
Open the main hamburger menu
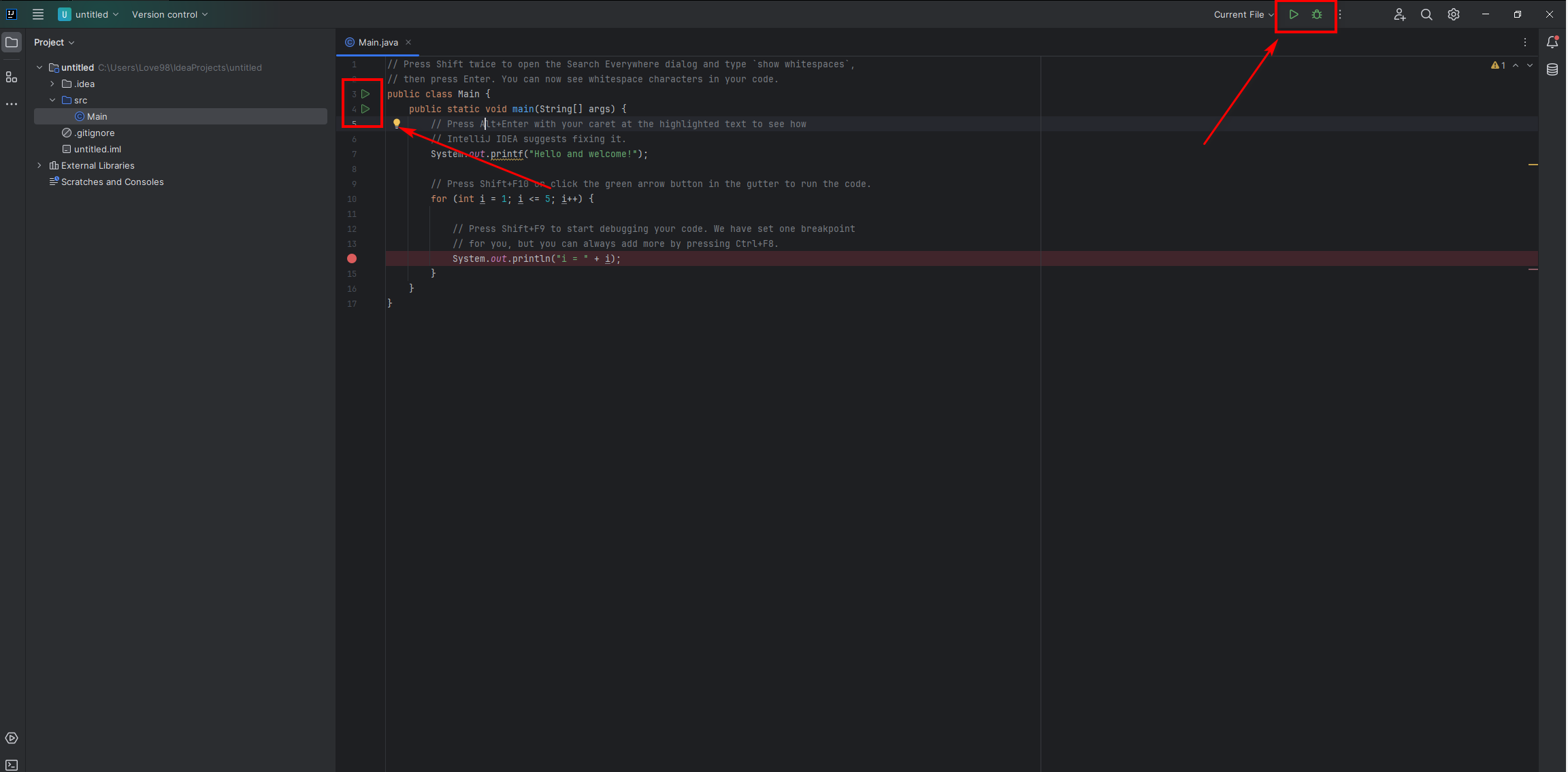pos(38,14)
